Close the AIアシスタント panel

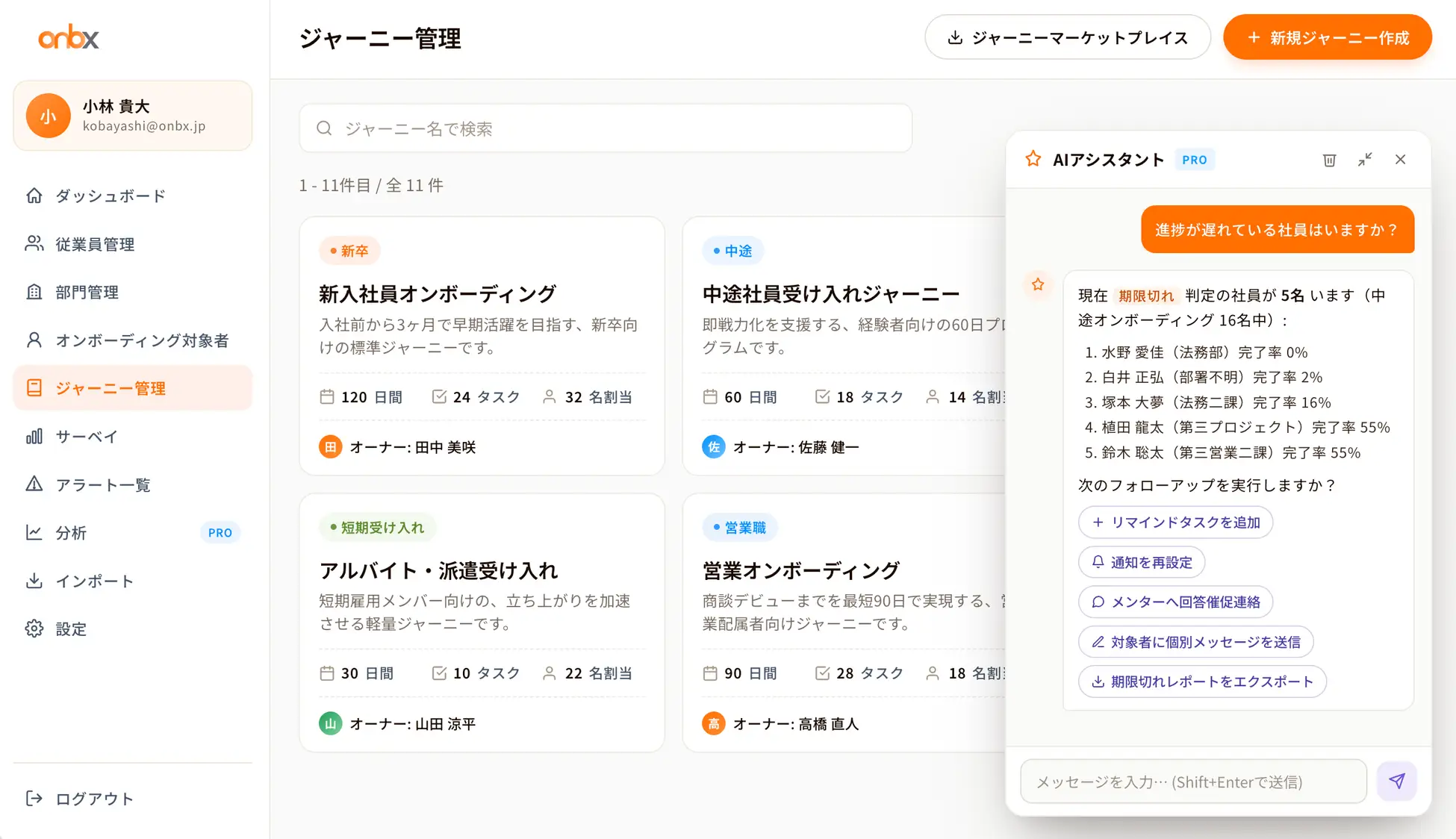pos(1401,160)
